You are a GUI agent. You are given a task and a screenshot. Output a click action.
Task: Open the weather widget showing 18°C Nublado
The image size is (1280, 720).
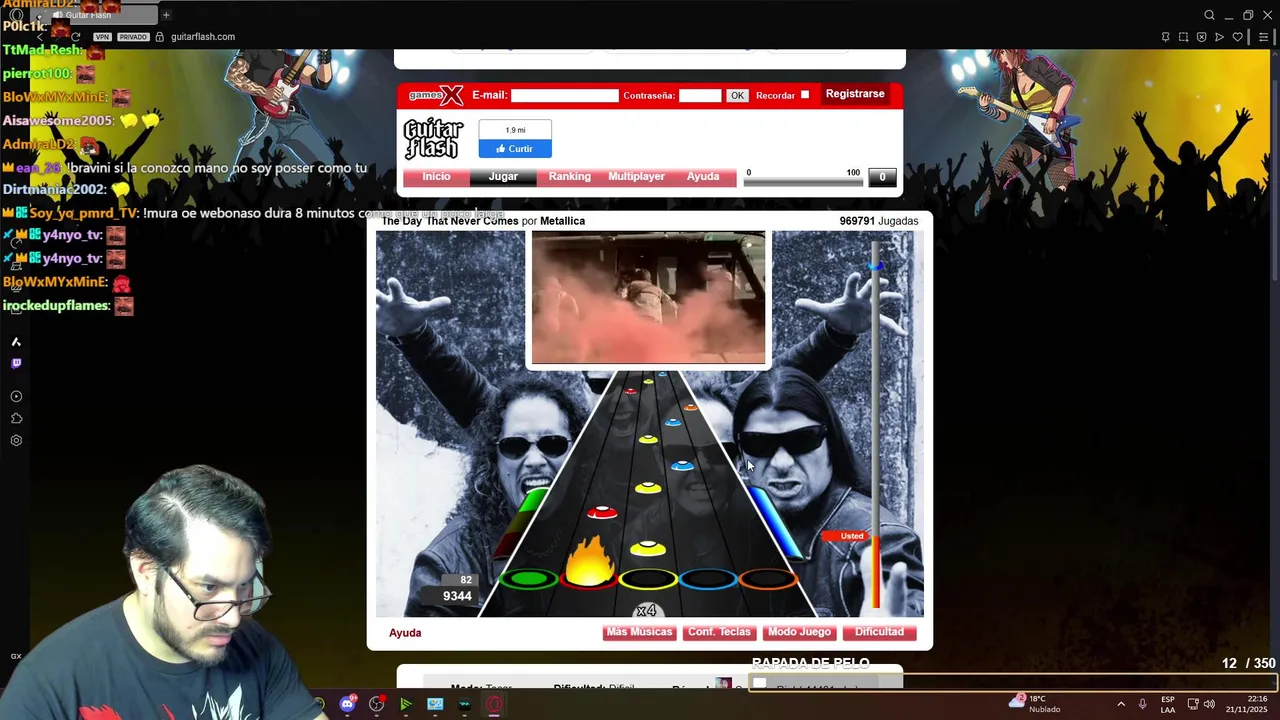pyautogui.click(x=1035, y=704)
